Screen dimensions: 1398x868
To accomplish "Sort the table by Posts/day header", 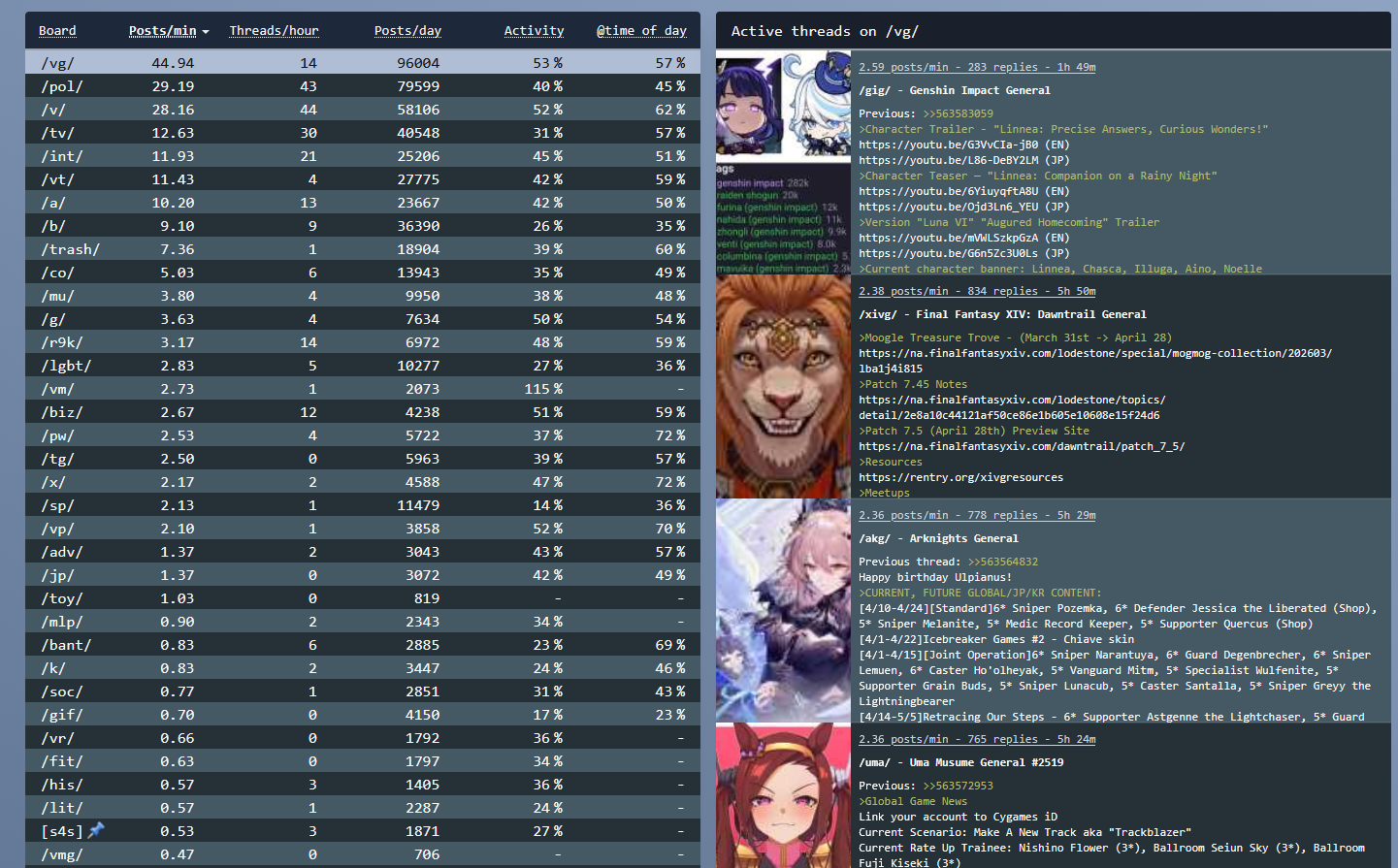I will 407,31.
